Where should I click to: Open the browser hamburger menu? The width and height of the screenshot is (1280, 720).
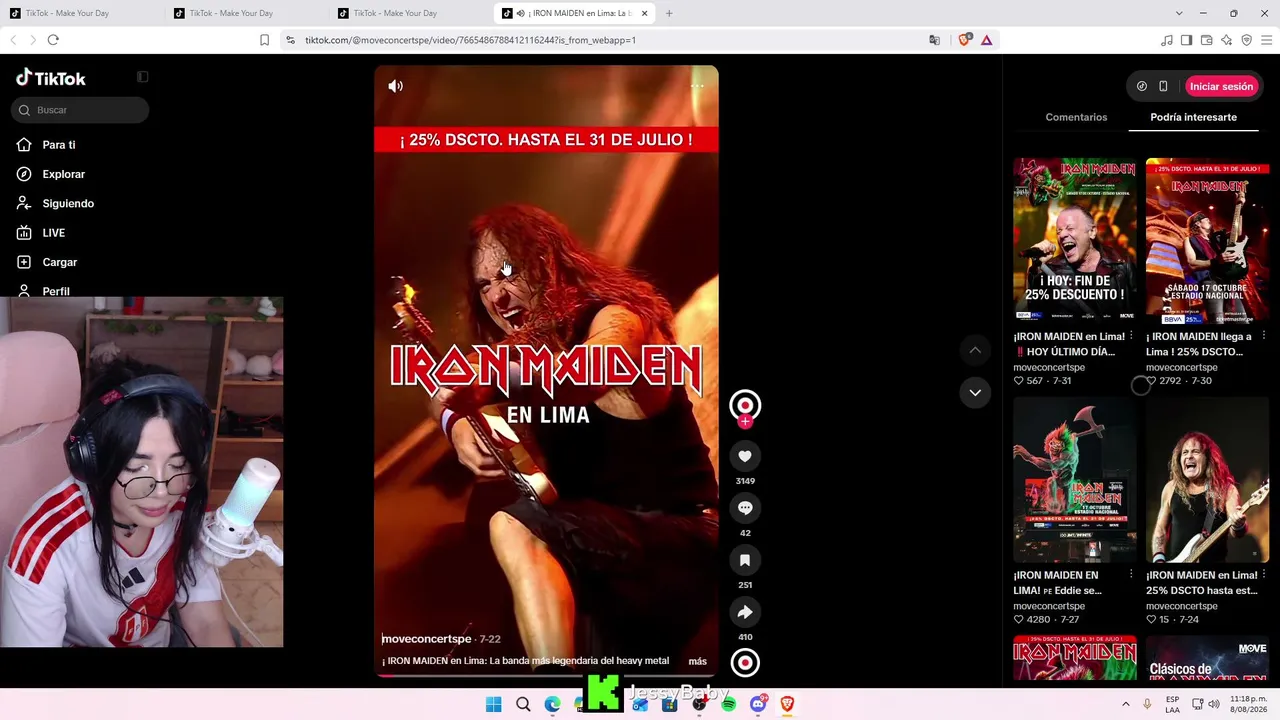pos(1265,40)
